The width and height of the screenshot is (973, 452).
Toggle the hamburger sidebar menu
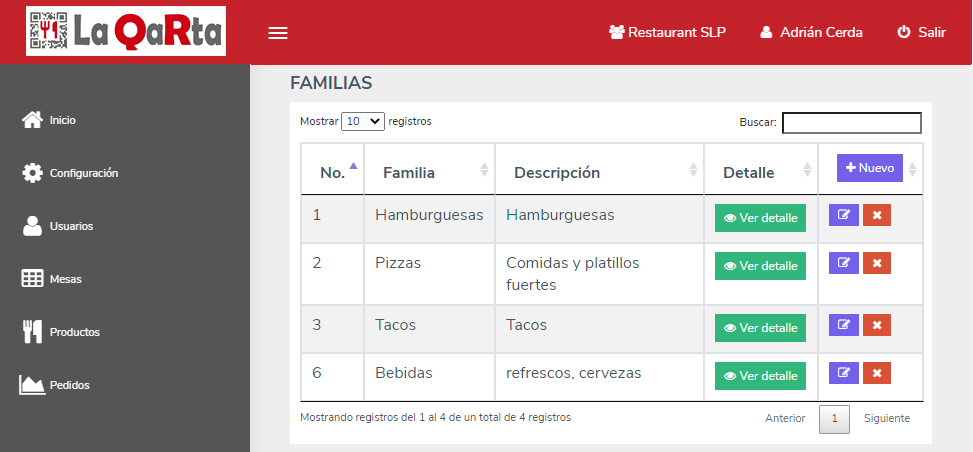coord(277,34)
